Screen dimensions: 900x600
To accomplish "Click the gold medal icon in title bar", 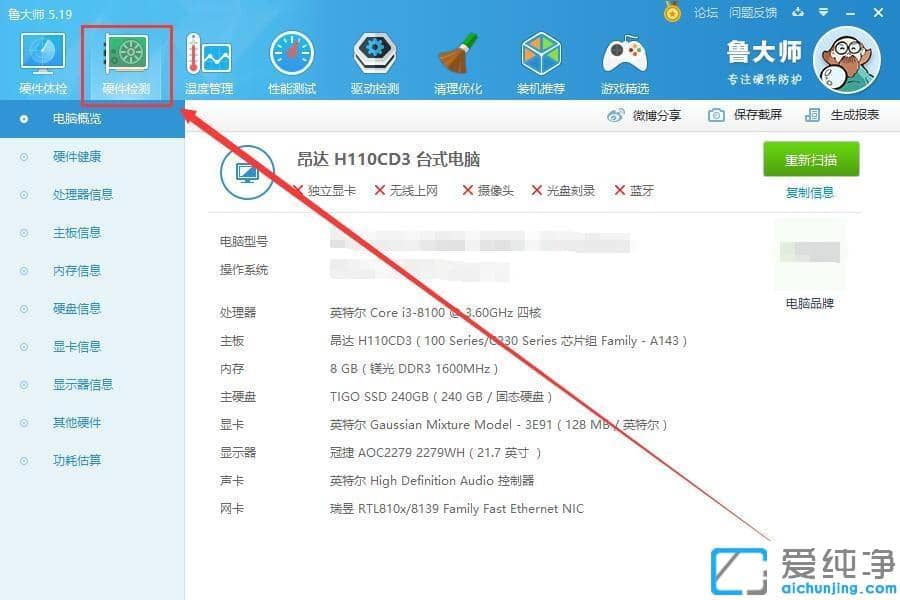I will 672,12.
